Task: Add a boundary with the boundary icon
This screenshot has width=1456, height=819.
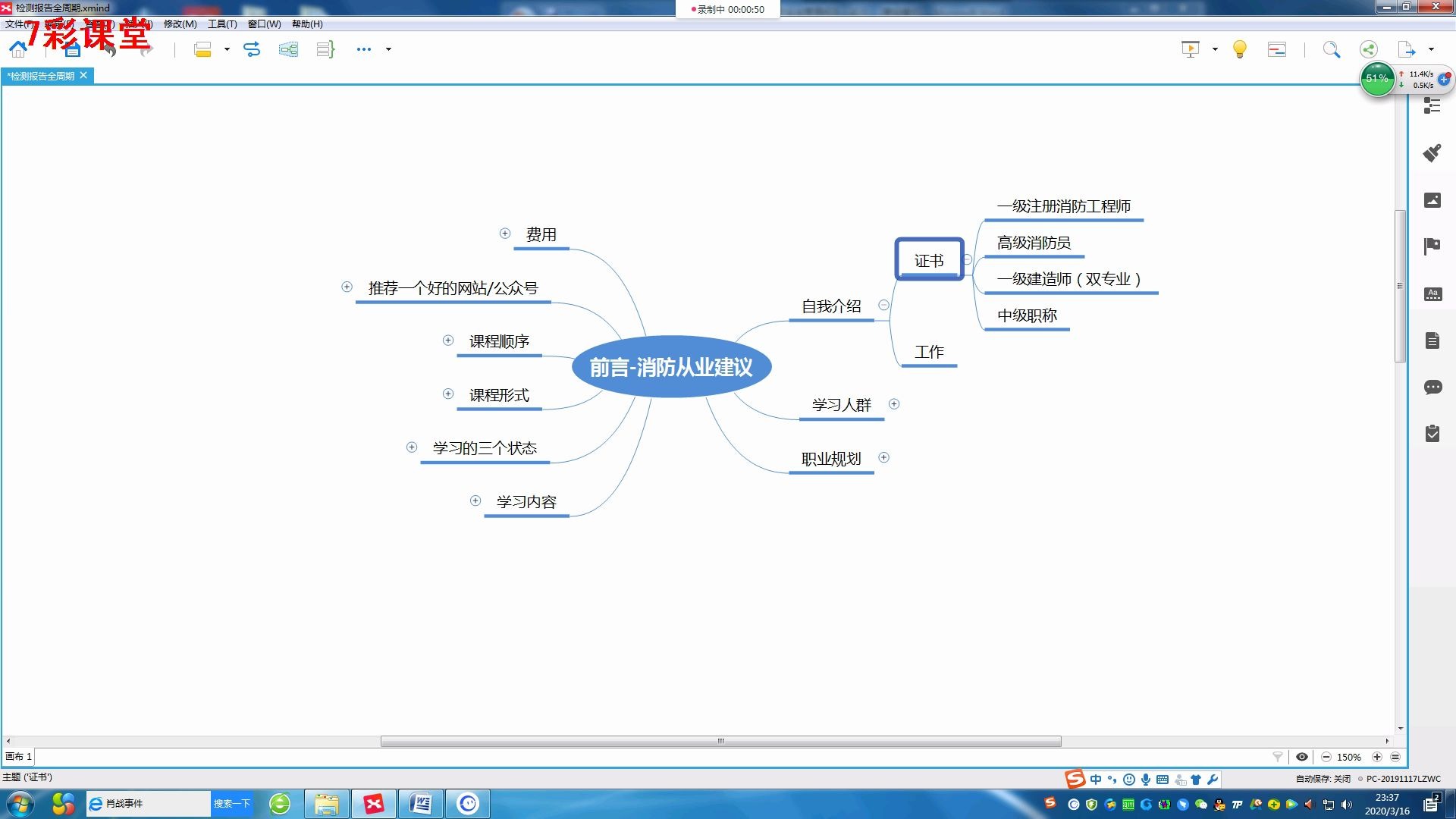Action: (x=288, y=49)
